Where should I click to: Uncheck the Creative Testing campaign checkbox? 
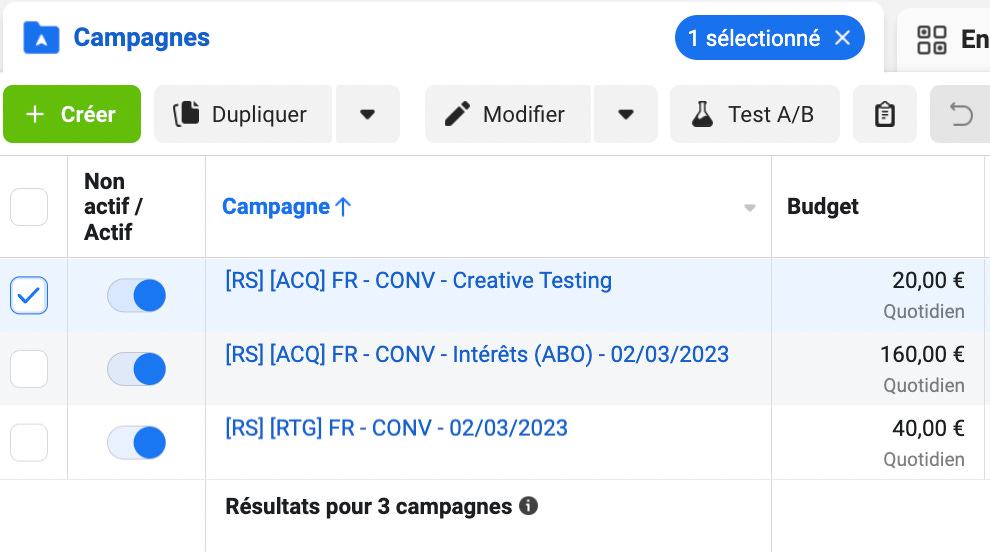coord(29,295)
